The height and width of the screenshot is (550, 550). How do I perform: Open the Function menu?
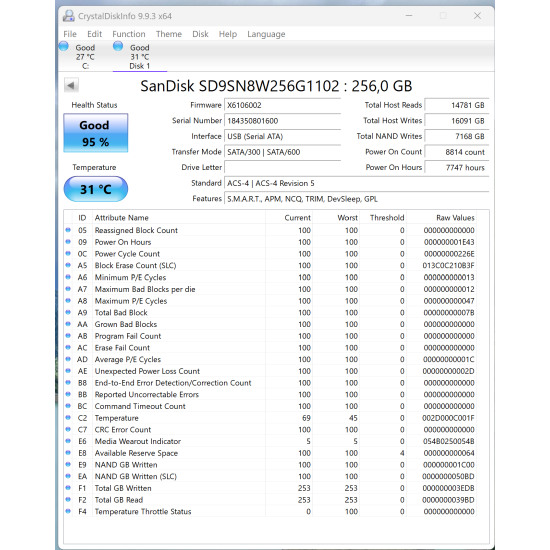coord(129,34)
